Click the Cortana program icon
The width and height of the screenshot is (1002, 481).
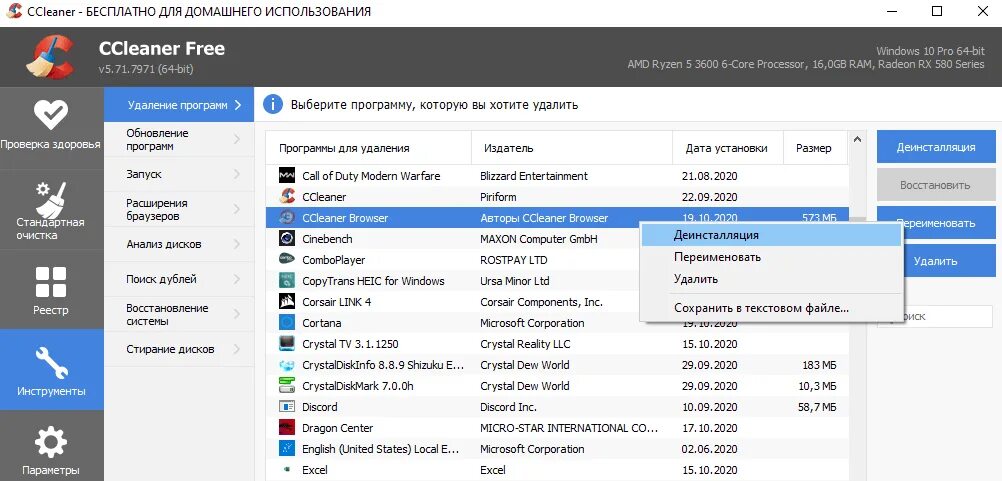[287, 323]
